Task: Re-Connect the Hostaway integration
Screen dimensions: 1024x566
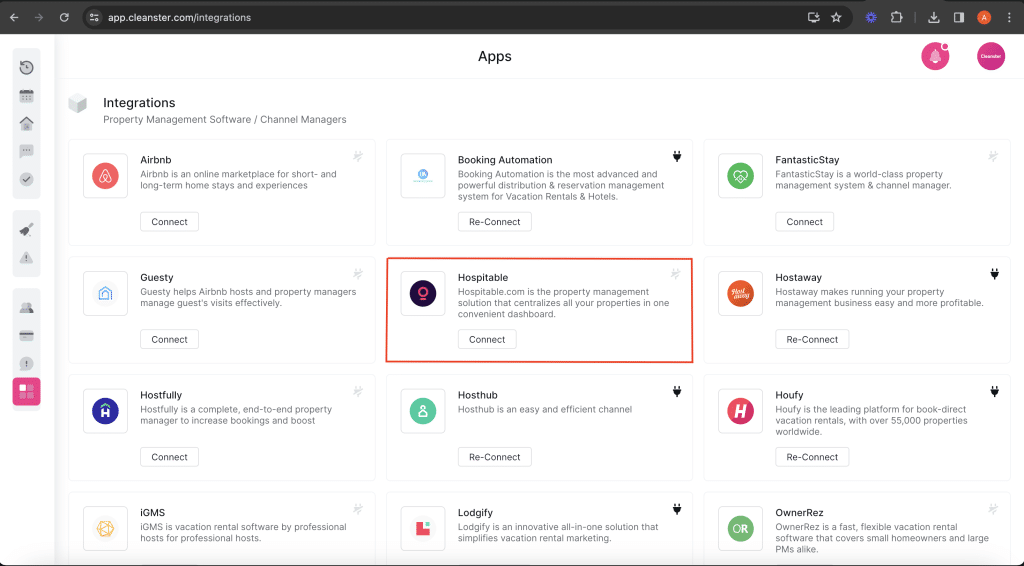Action: coord(812,339)
